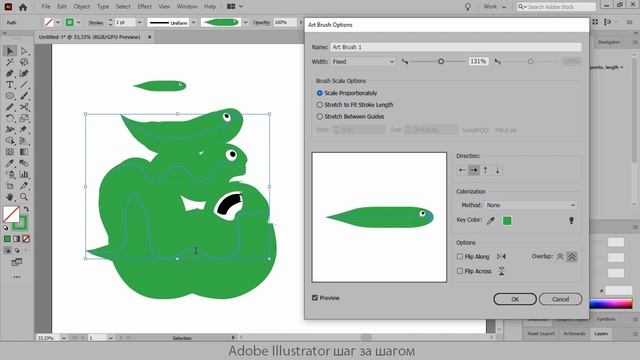Choose the Gradient tool

click(x=24, y=152)
